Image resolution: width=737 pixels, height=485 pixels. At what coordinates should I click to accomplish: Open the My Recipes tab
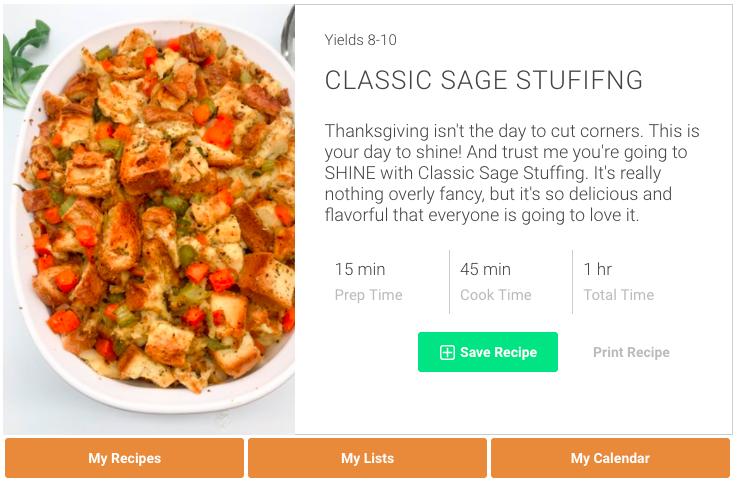pos(124,458)
